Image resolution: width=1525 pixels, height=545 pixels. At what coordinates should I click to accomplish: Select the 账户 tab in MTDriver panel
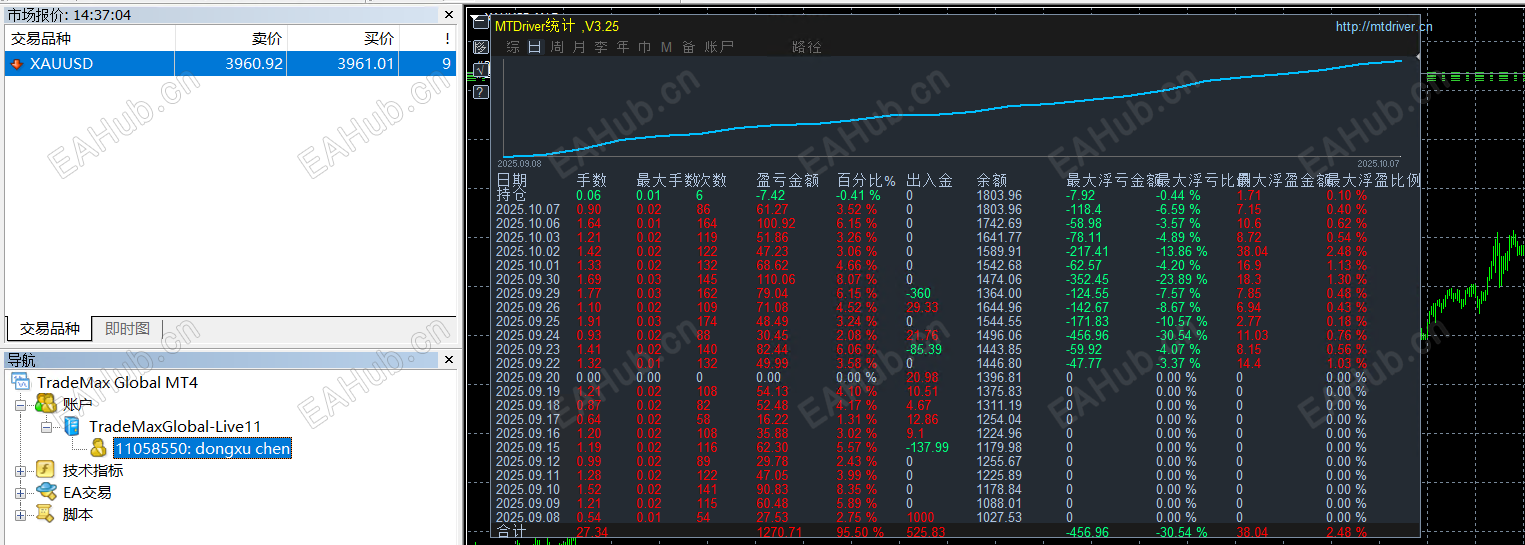(719, 47)
